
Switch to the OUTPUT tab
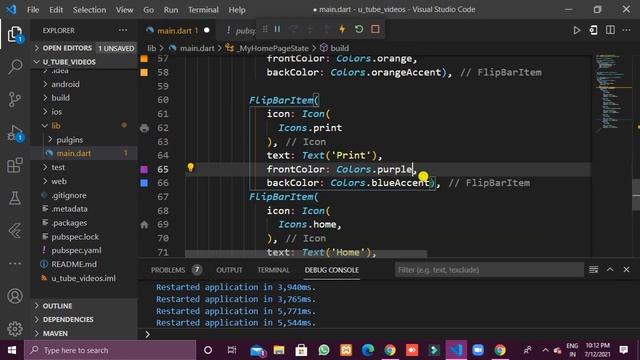229,270
